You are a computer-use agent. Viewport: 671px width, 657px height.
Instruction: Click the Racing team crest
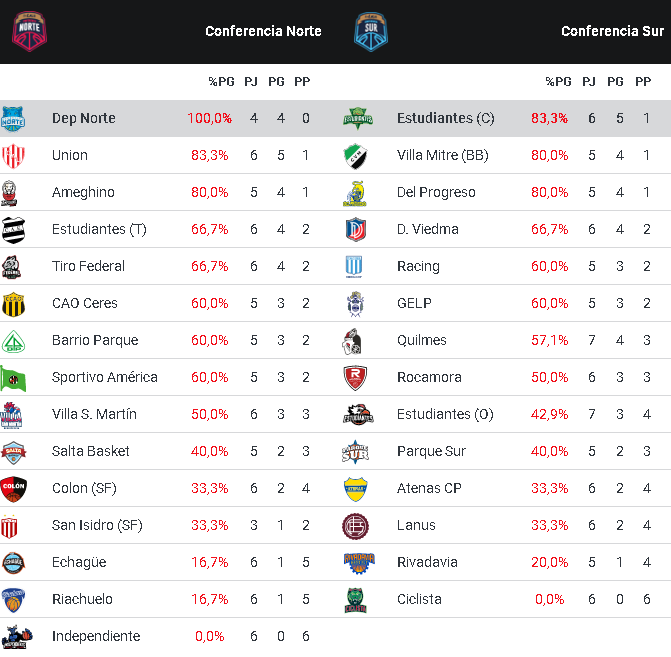[356, 266]
